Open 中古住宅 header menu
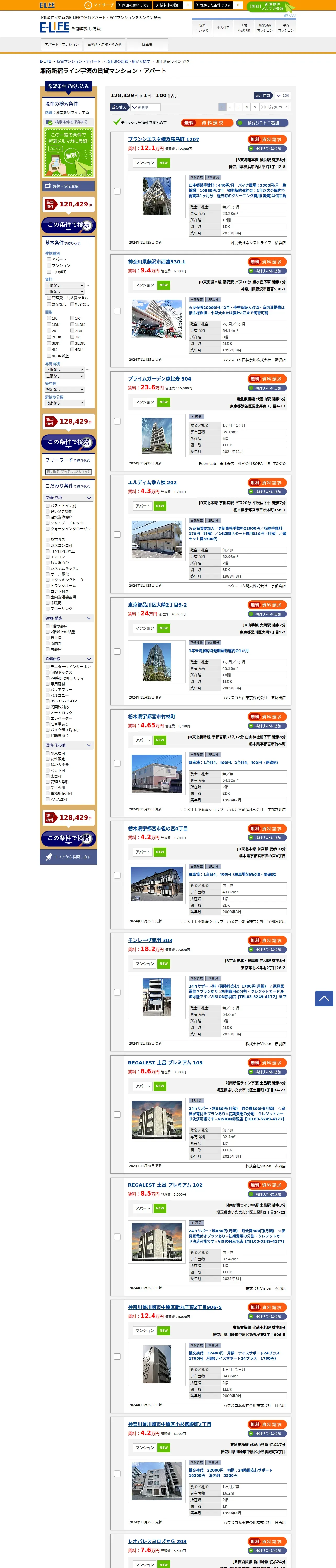 223,27
